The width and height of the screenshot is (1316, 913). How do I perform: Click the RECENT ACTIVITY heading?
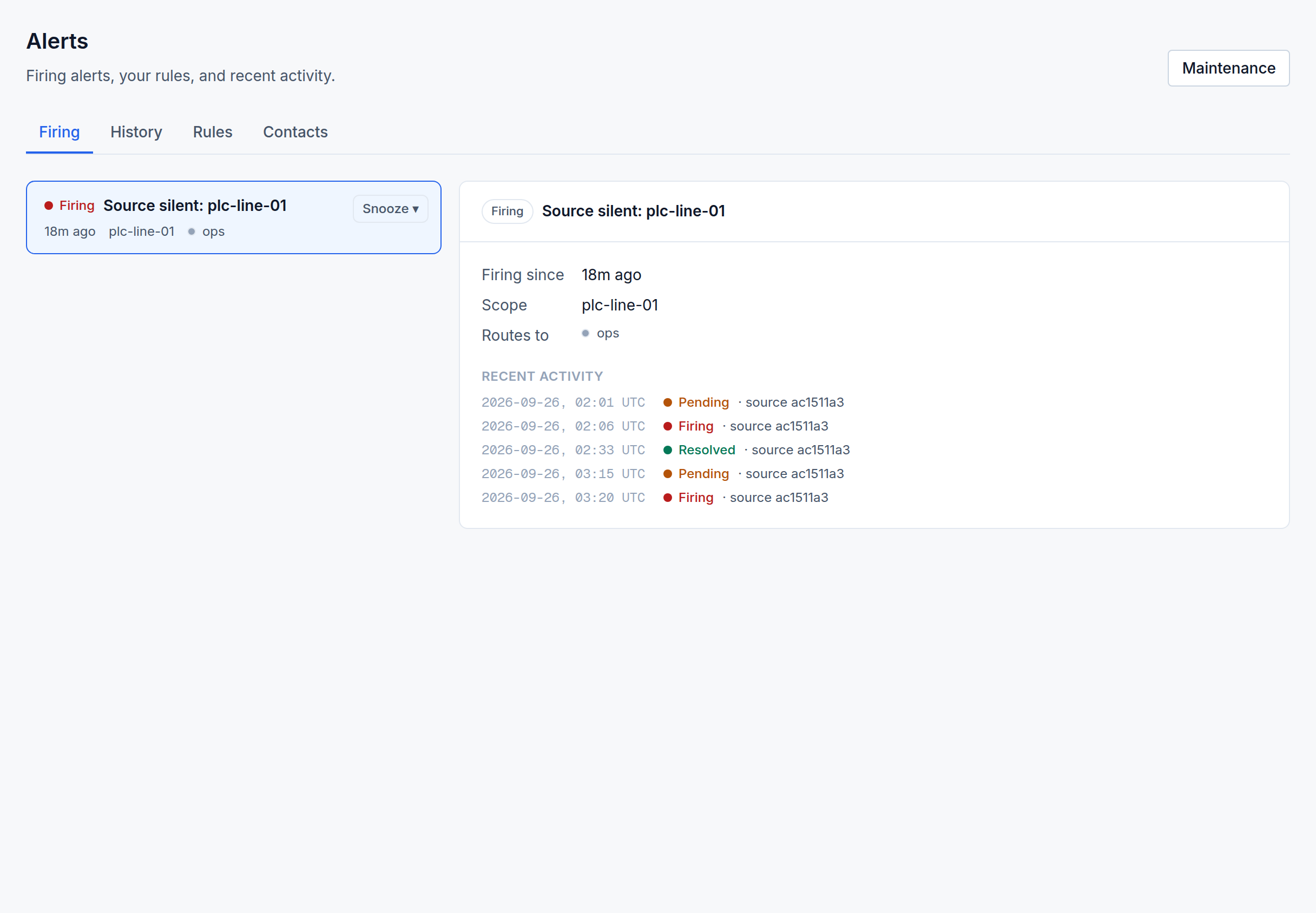pyautogui.click(x=542, y=376)
